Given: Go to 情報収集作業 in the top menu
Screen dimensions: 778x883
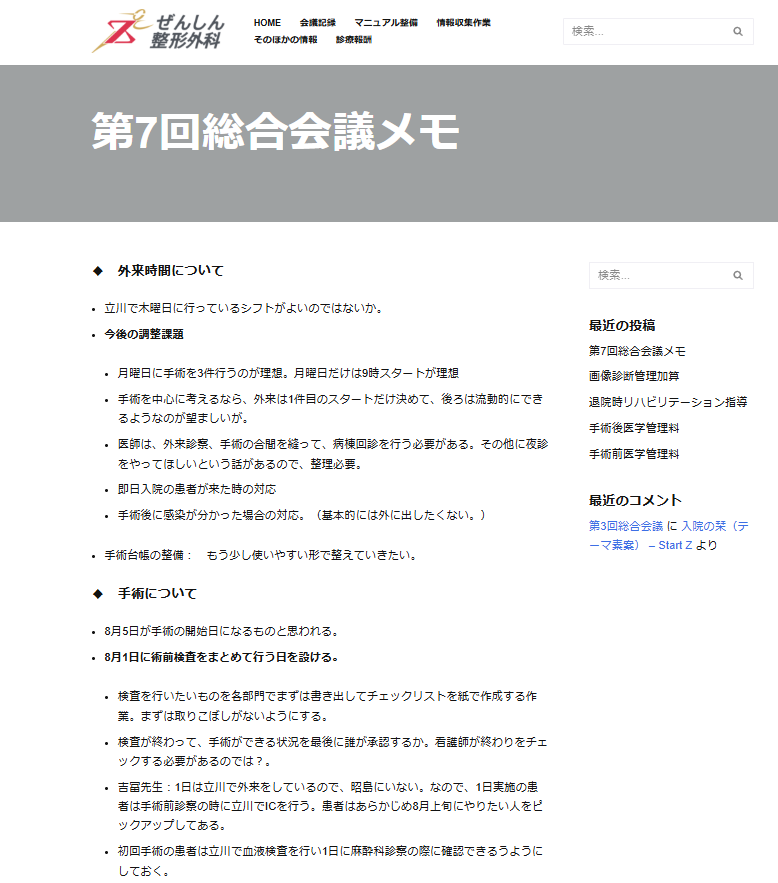Looking at the screenshot, I should pos(463,22).
